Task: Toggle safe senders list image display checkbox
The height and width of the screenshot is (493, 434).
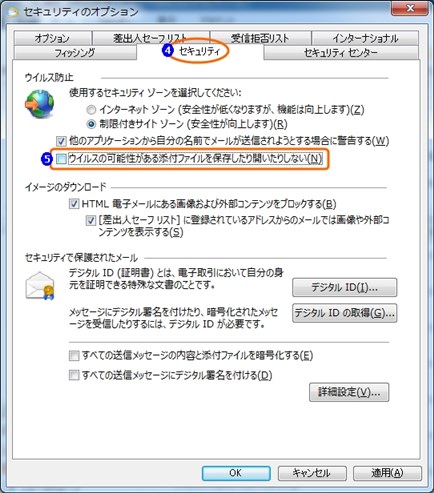Action: point(91,220)
